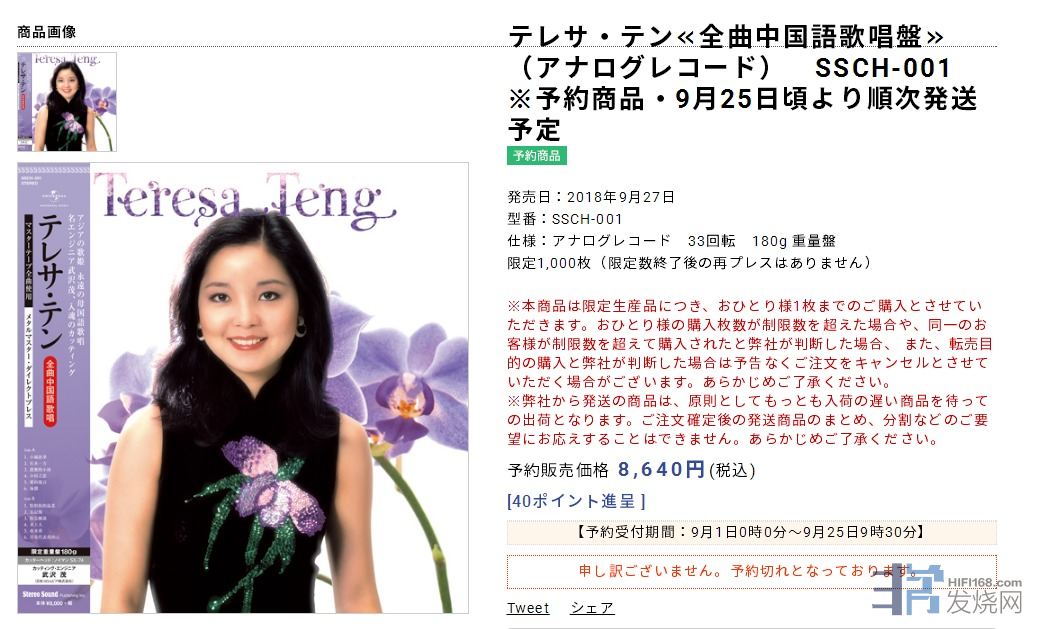1046x629 pixels.
Task: Click the red 全曲中国語歌唱 label on obi strip
Action: tap(50, 391)
